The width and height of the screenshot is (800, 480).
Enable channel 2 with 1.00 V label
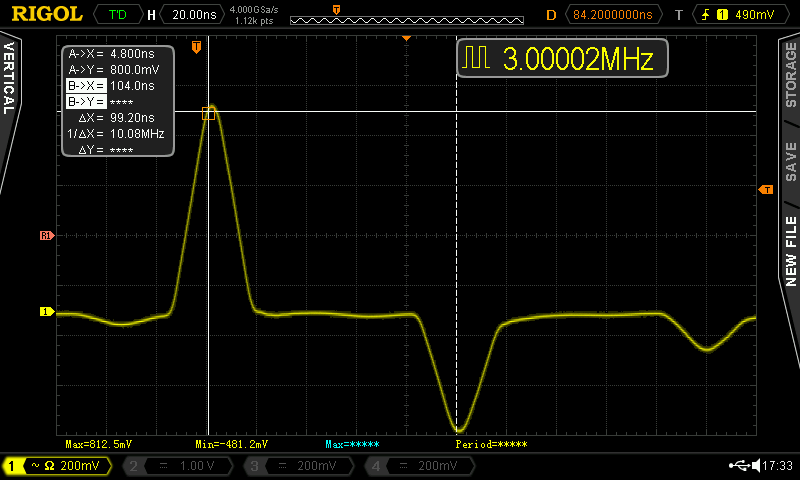tap(178, 466)
